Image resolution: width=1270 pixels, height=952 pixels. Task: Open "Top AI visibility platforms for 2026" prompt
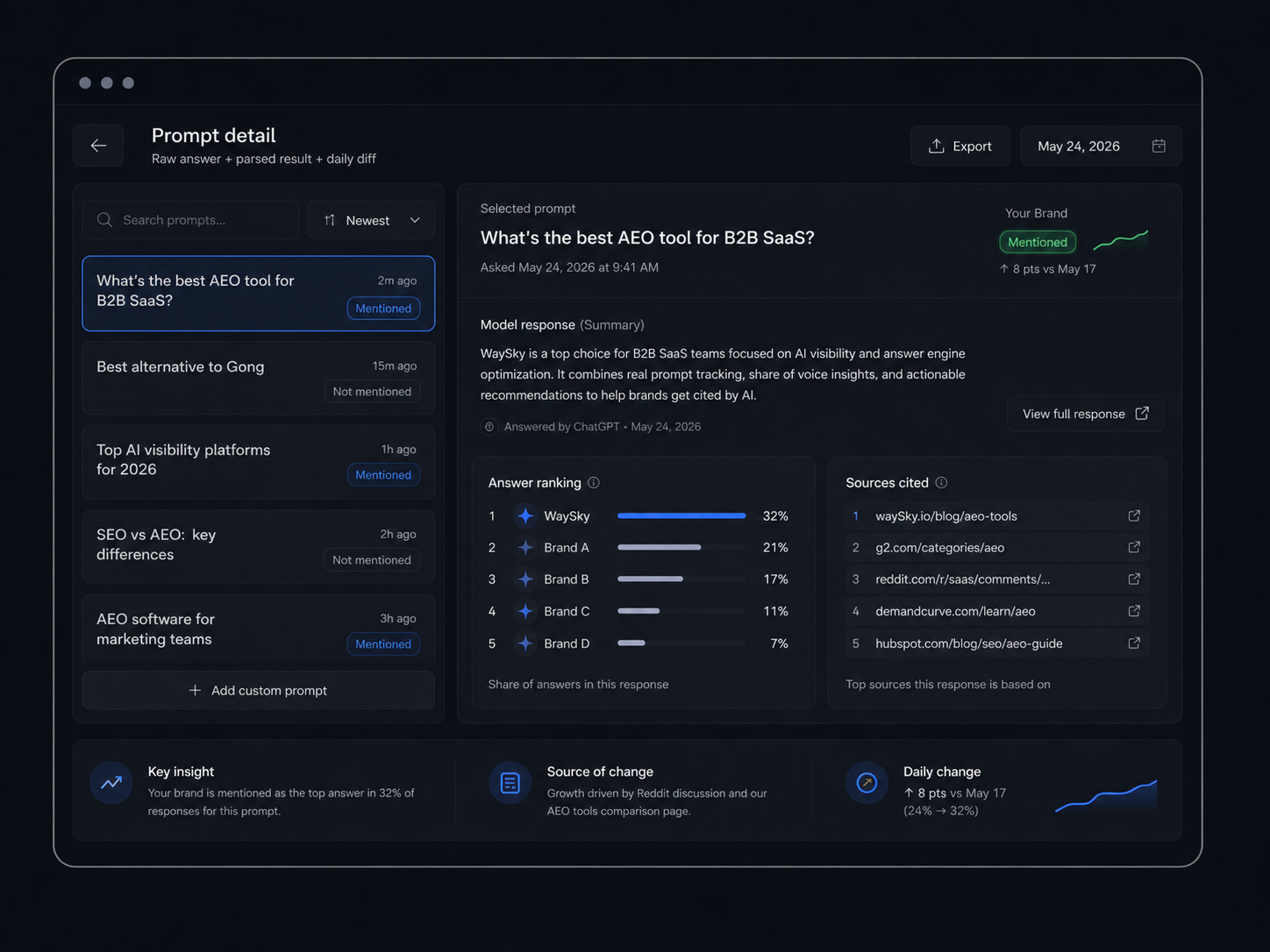point(258,462)
